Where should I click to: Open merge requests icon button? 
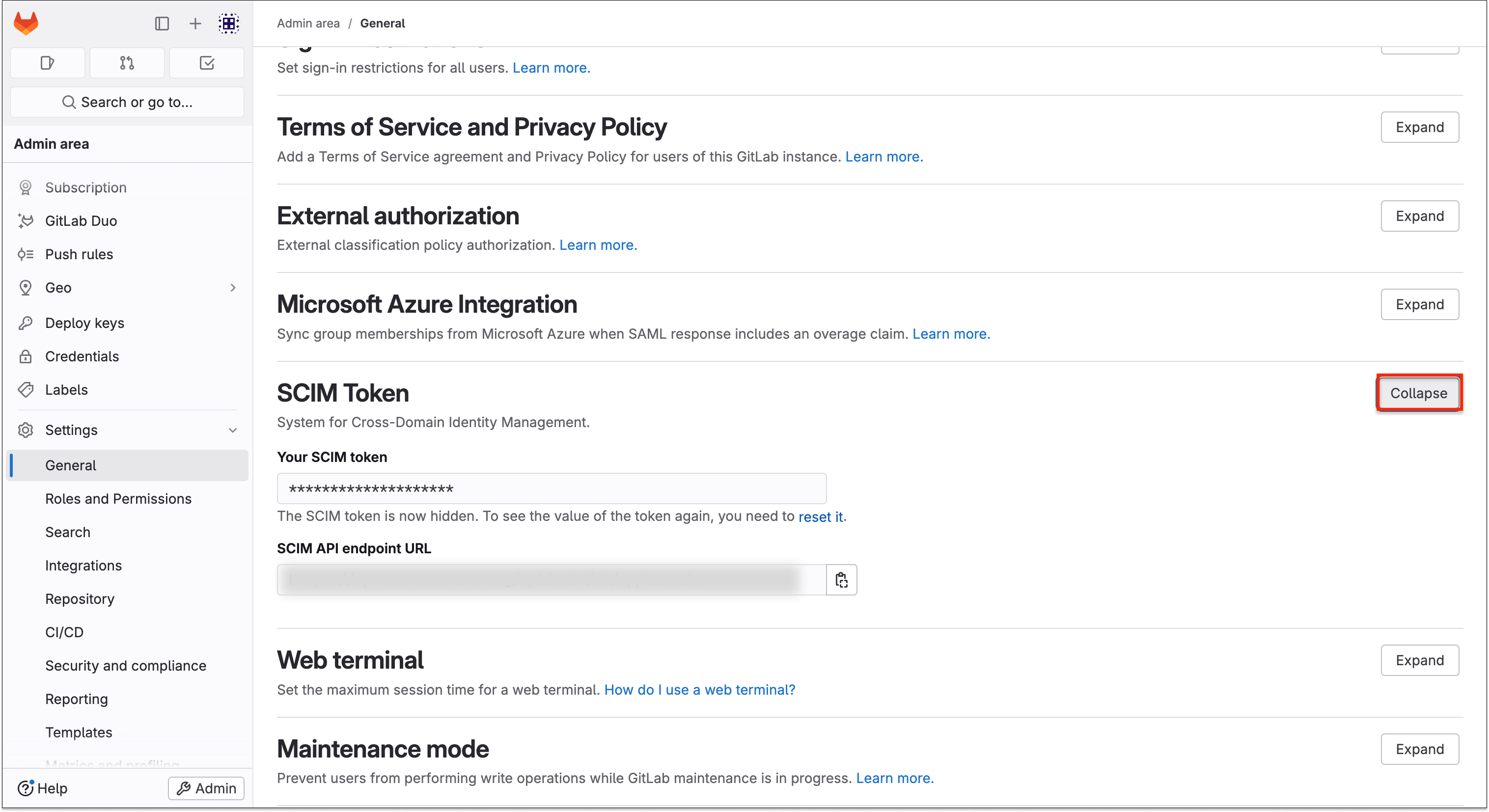(127, 62)
